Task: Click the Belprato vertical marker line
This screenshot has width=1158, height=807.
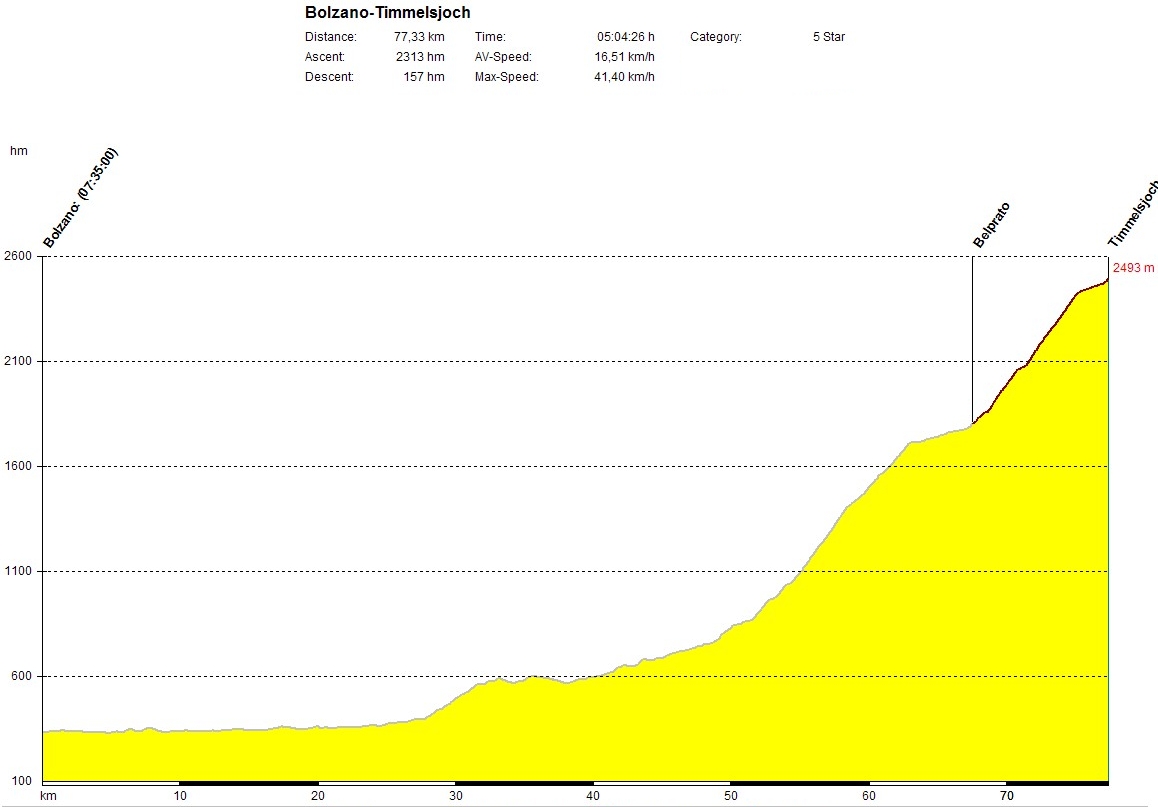Action: [x=972, y=340]
